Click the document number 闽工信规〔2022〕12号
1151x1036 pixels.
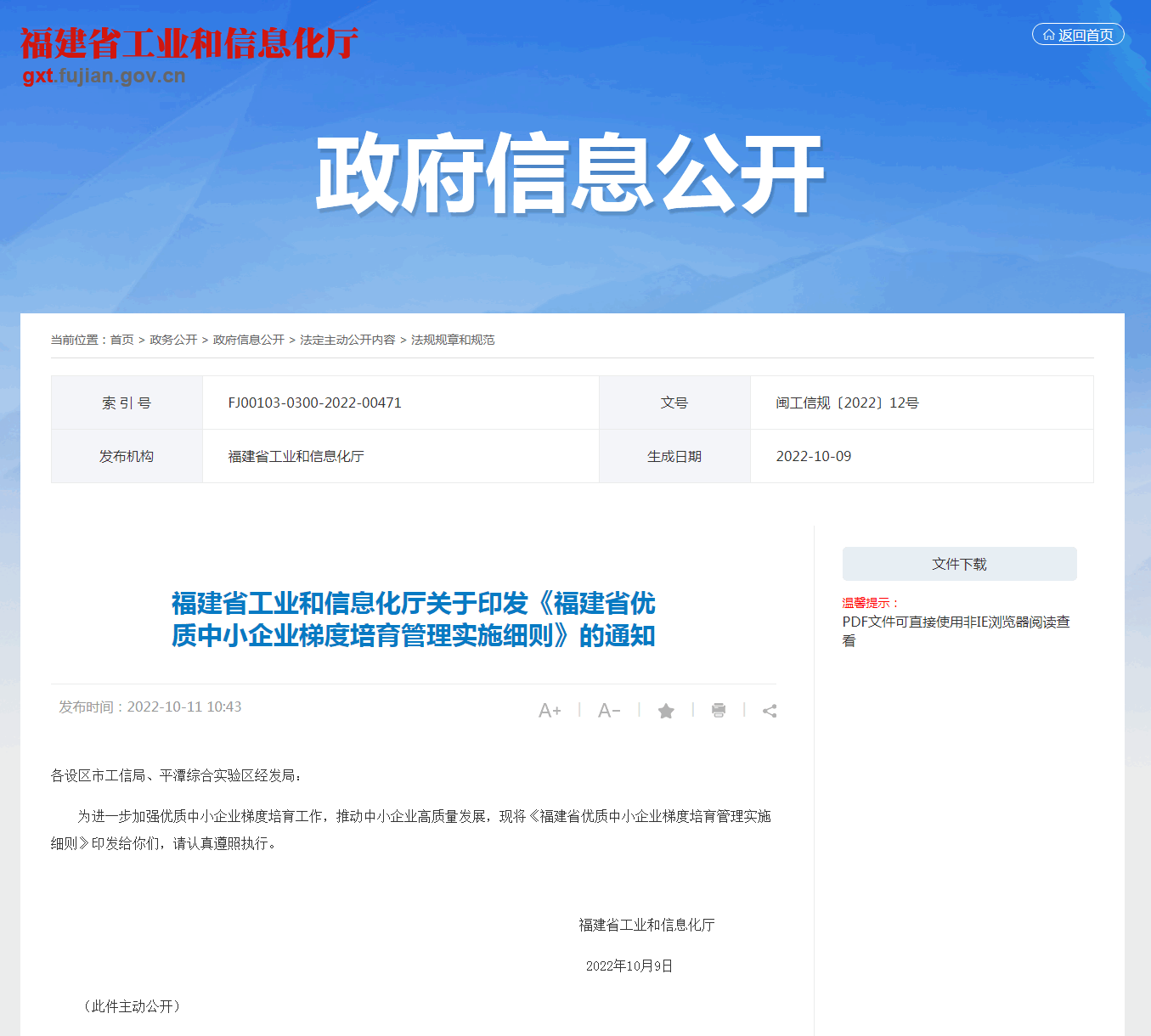(x=847, y=403)
